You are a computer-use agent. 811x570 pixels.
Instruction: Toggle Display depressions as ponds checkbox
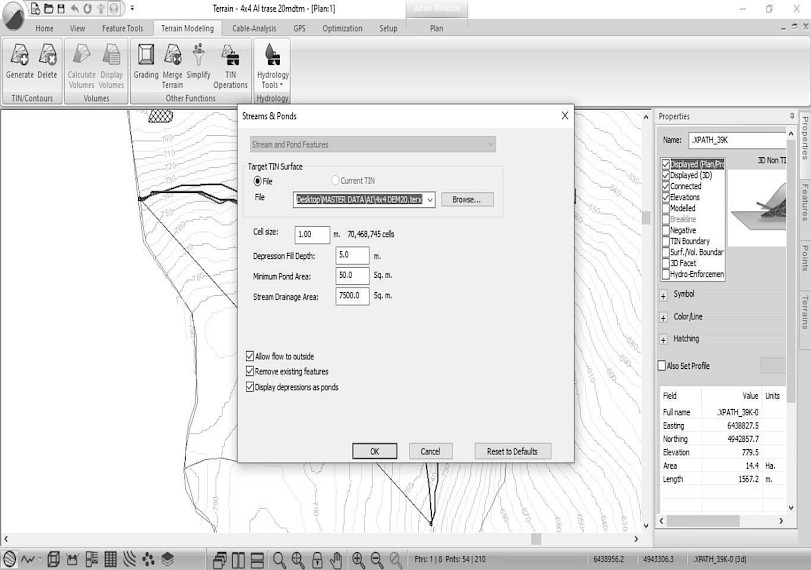click(x=250, y=387)
